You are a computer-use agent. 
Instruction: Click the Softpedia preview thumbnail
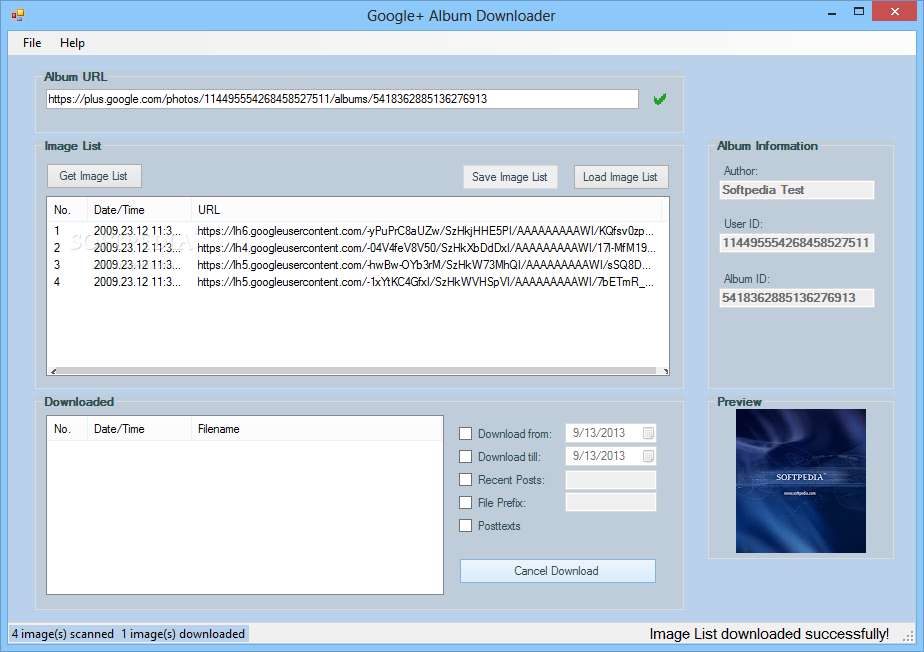[x=801, y=481]
